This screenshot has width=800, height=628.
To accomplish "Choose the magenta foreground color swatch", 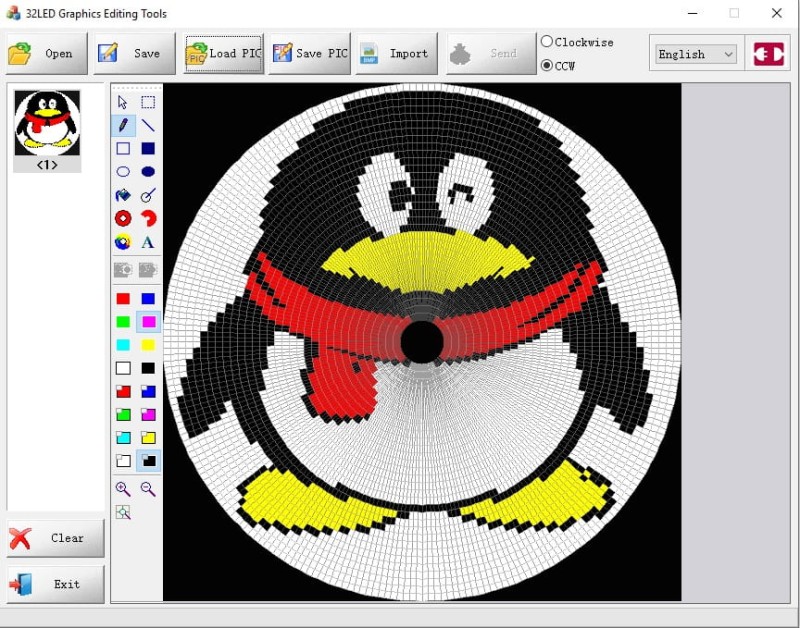I will 148,322.
